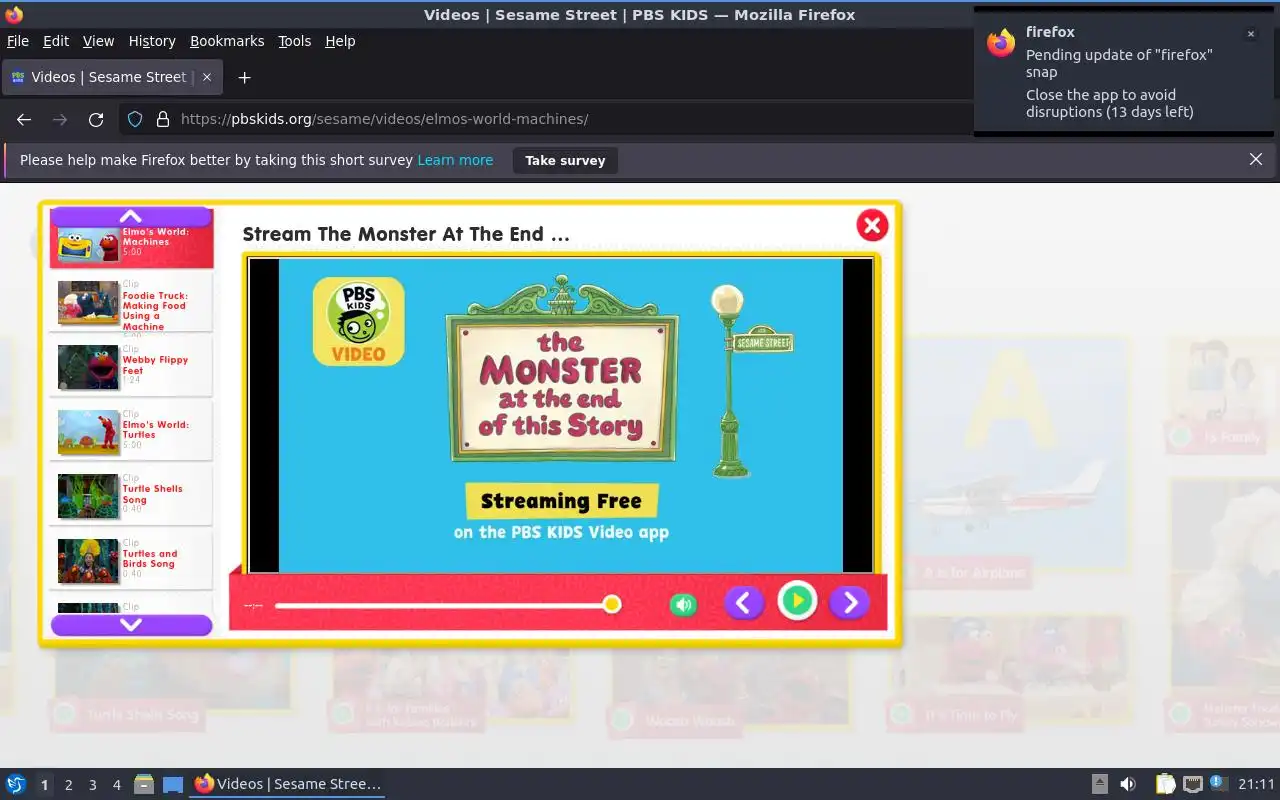This screenshot has height=800, width=1280.
Task: Go back with the browser back arrow
Action: coord(24,119)
